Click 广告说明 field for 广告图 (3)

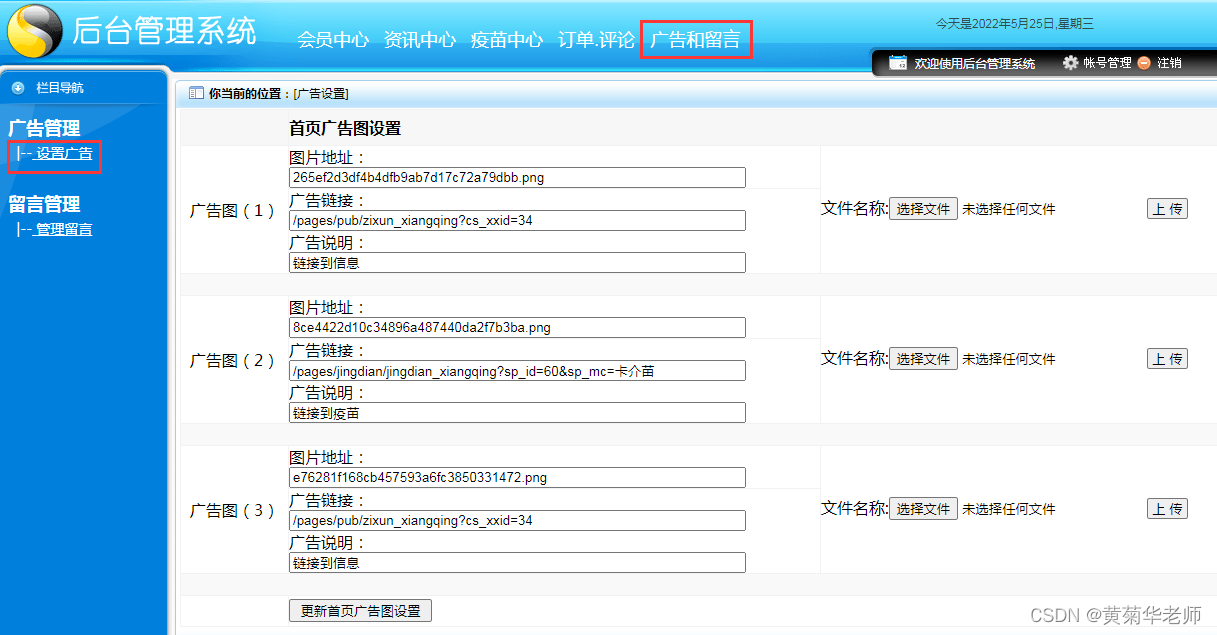coord(517,563)
